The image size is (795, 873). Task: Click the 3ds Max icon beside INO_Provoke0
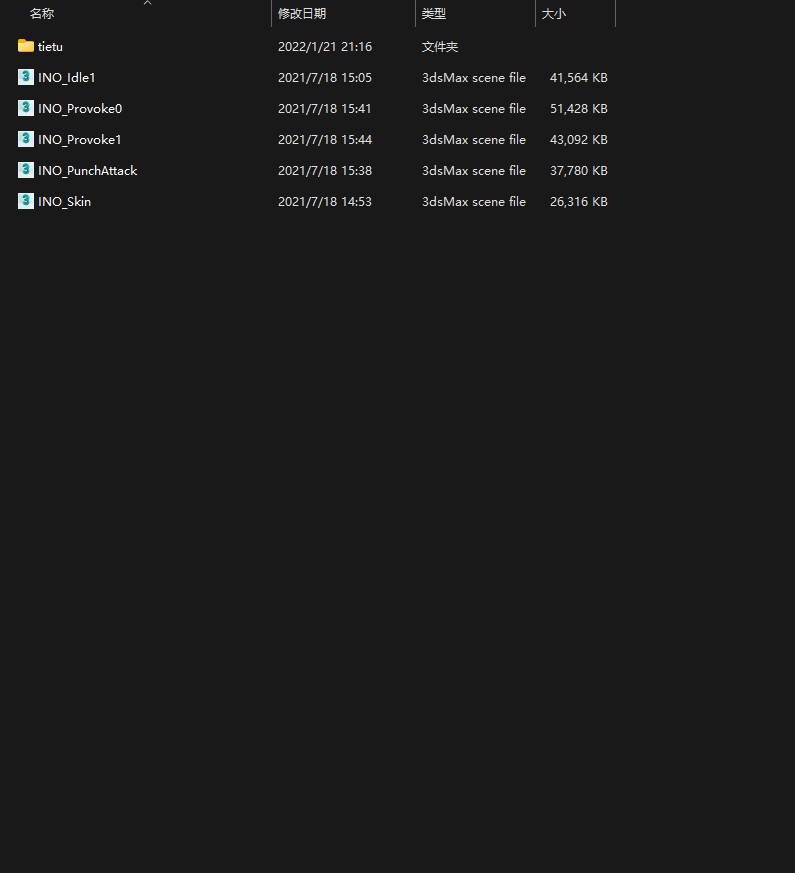point(26,108)
